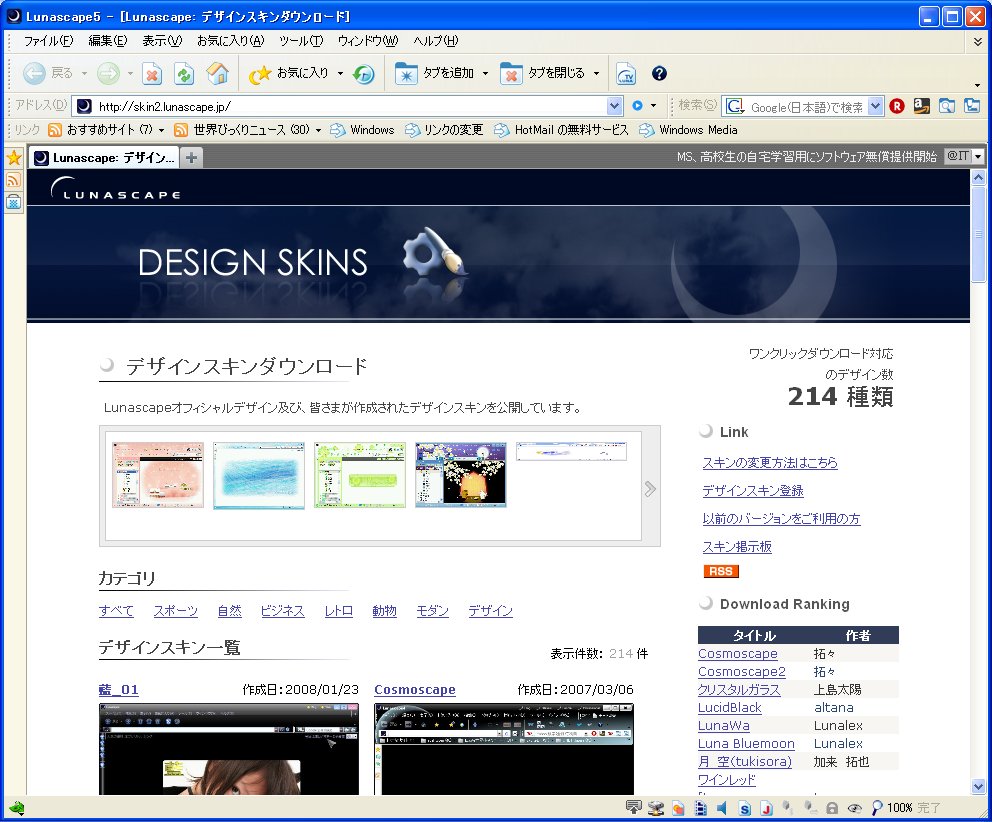Image resolution: width=992 pixels, height=822 pixels.
Task: Click the magnifier zoom 100% icon
Action: click(x=876, y=807)
